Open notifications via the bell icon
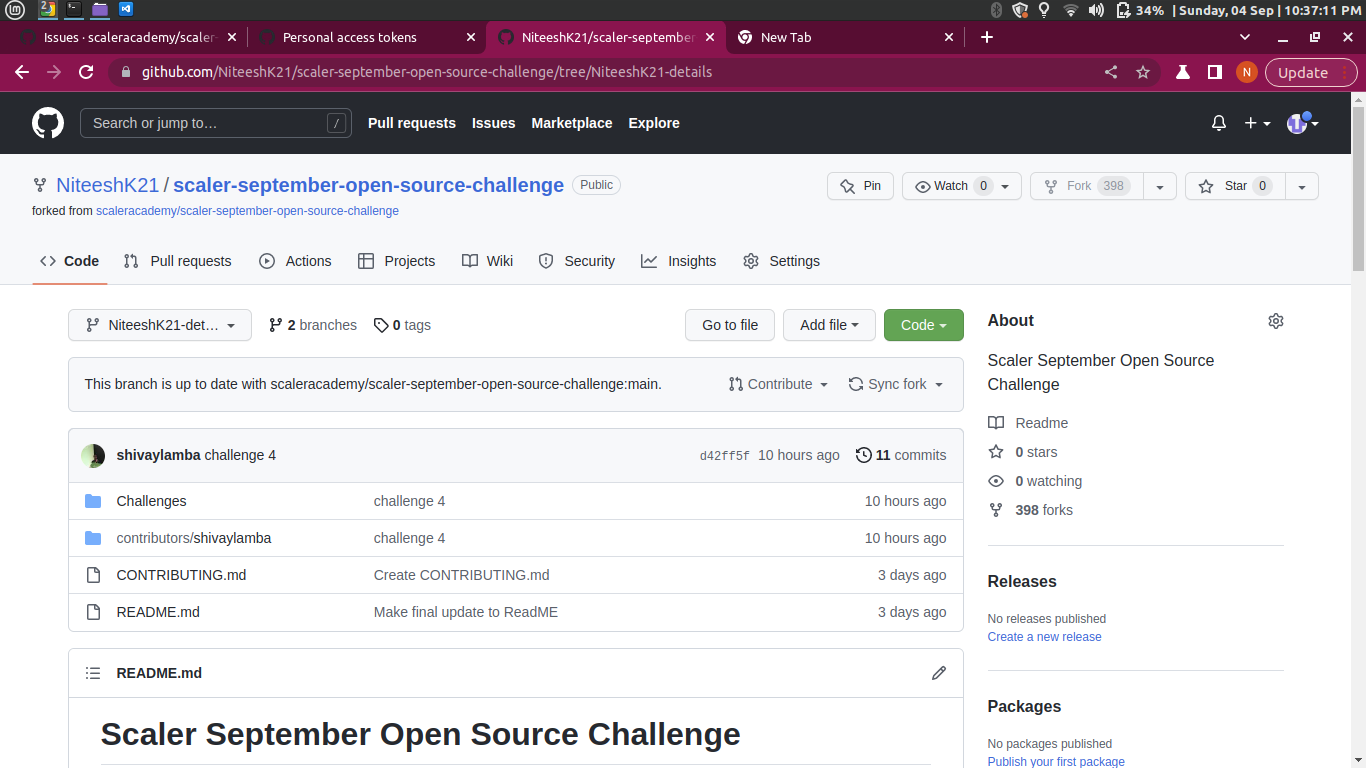This screenshot has width=1366, height=768. tap(1218, 122)
